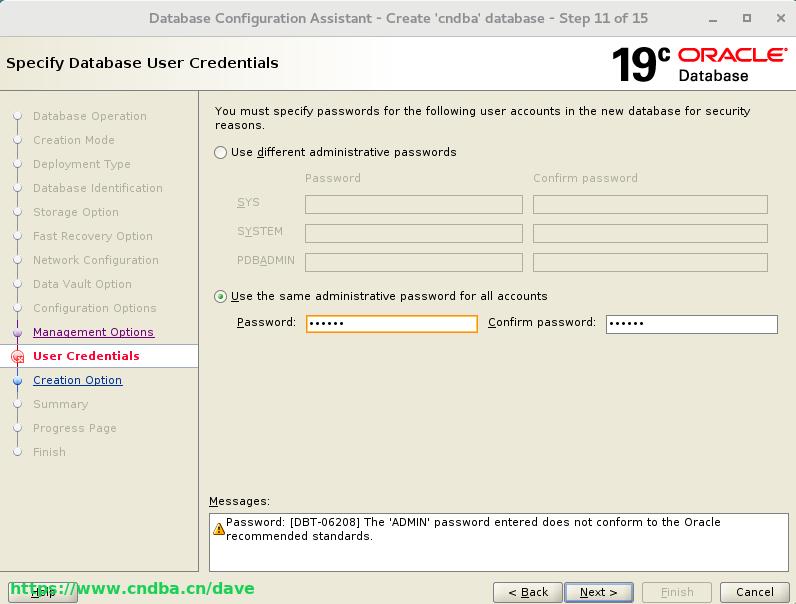Click the SYSTEM confirm password field
Viewport: 796px width, 604px height.
[650, 233]
